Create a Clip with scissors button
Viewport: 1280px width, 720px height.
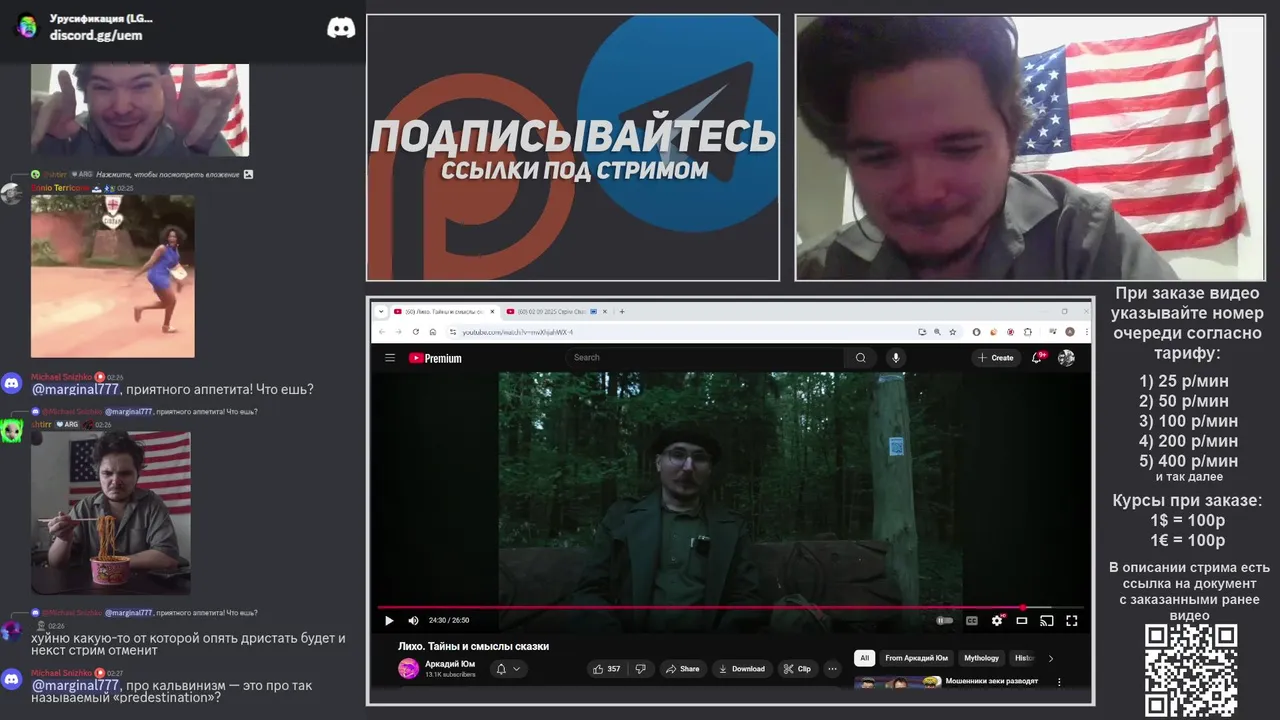point(797,669)
